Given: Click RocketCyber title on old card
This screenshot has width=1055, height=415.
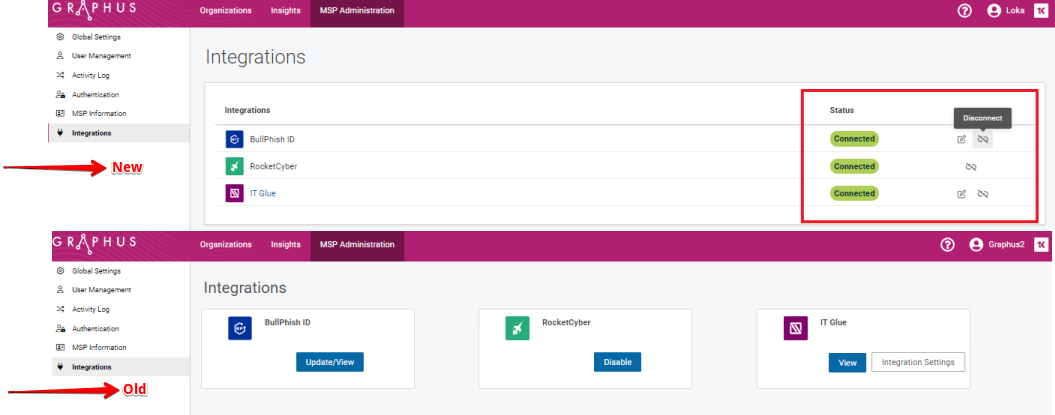Looking at the screenshot, I should (566, 322).
